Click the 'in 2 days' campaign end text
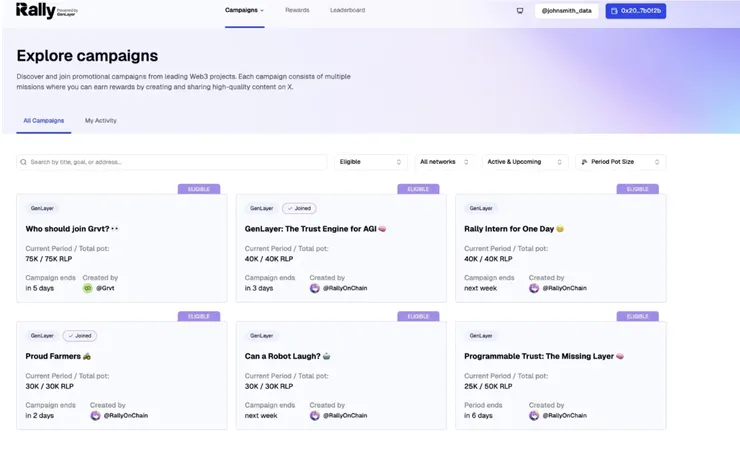Viewport: 740px width, 450px height. (x=40, y=416)
